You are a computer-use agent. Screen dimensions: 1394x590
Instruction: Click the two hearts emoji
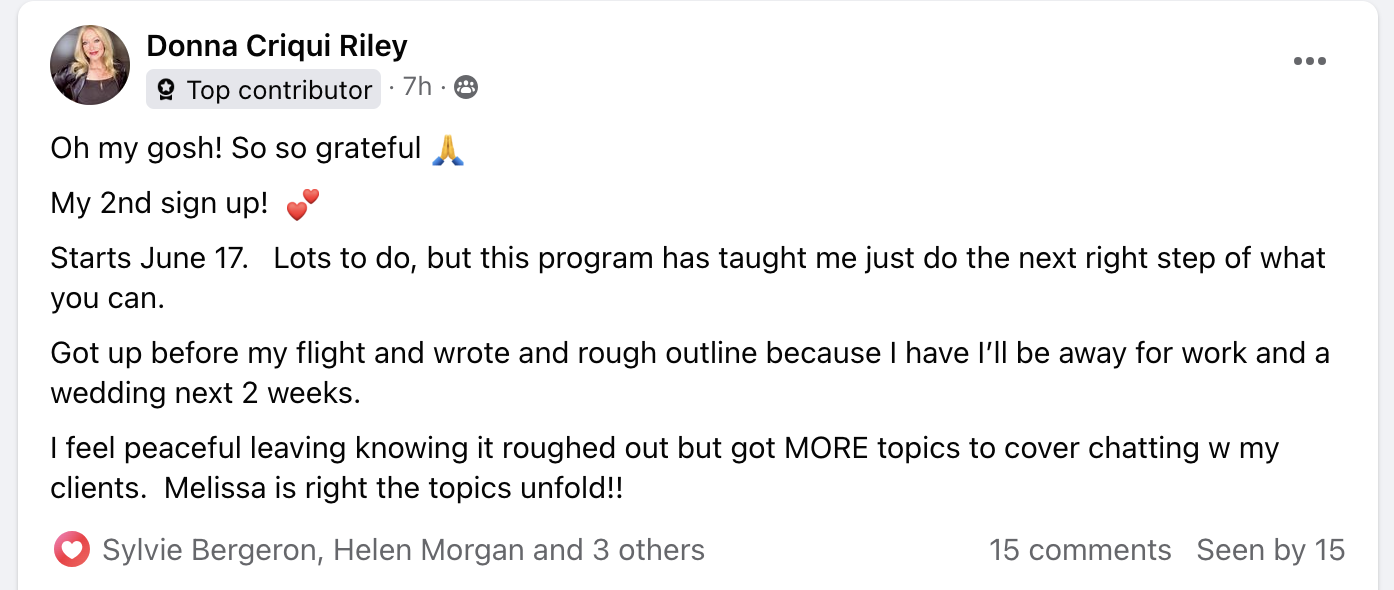pos(302,205)
